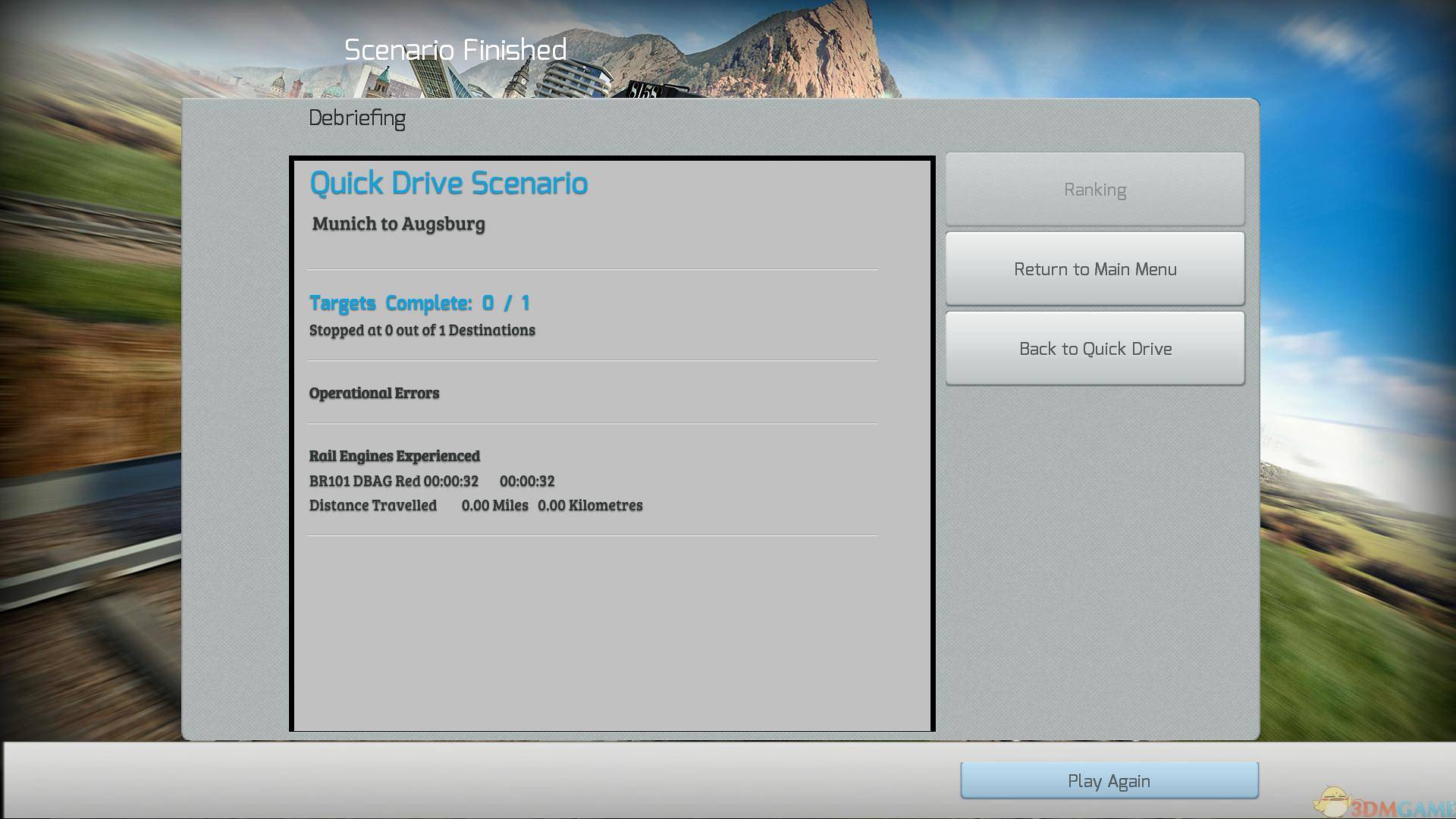Click the locomotive number plate in header

tap(645, 91)
